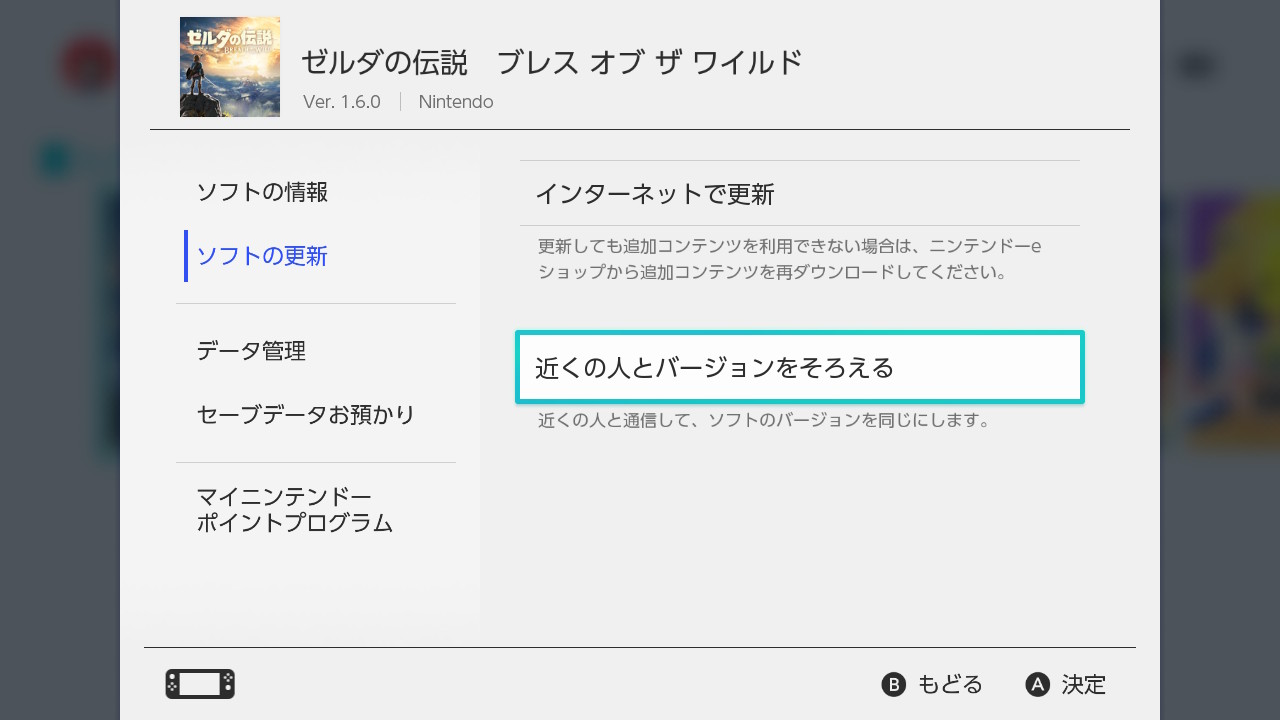
Task: Click the Nintendo publisher label
Action: (456, 102)
